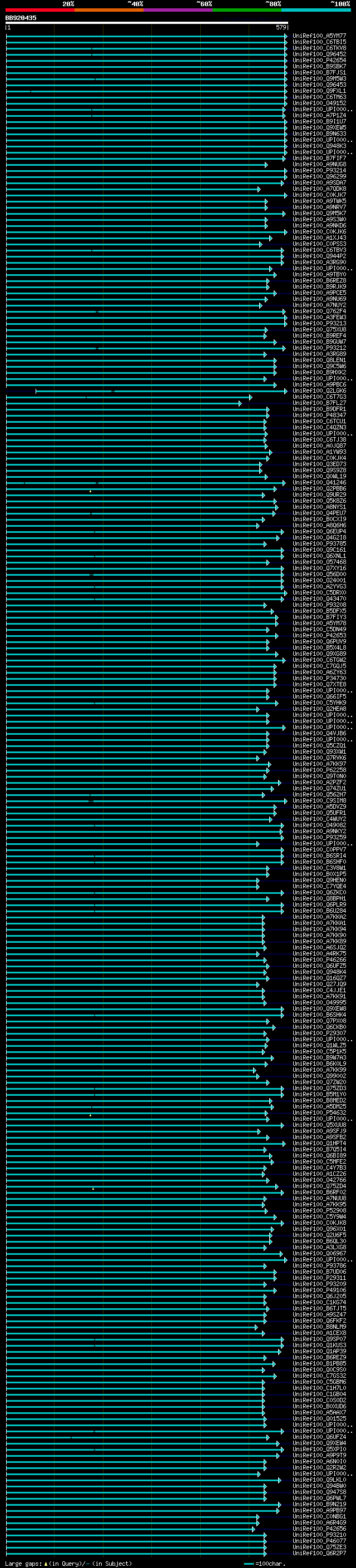Select hit UniRef100_Q1HPT4
The height and width of the screenshot is (1568, 356).
click(319, 1143)
